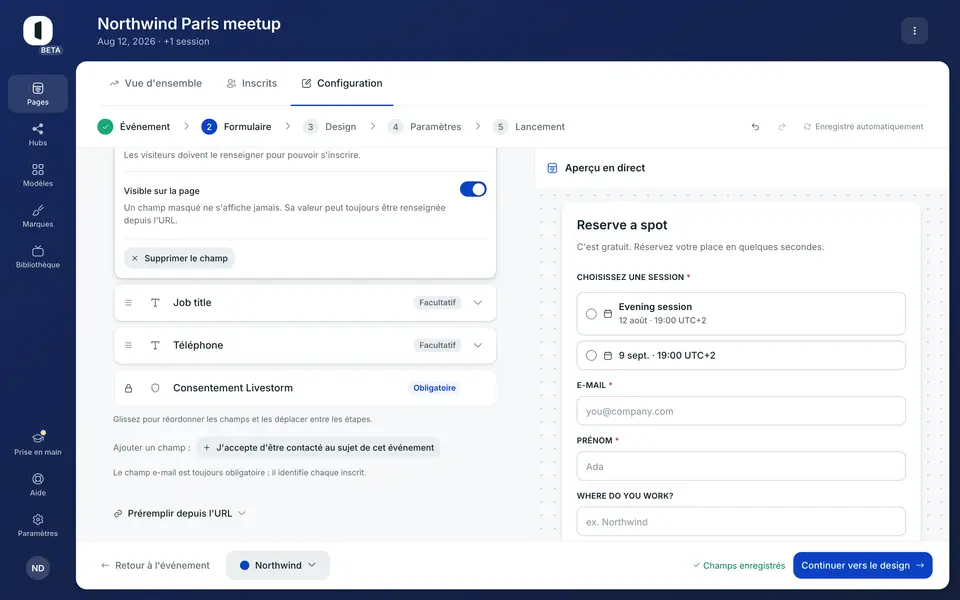Go to Hubs in the sidebar

[x=38, y=134]
